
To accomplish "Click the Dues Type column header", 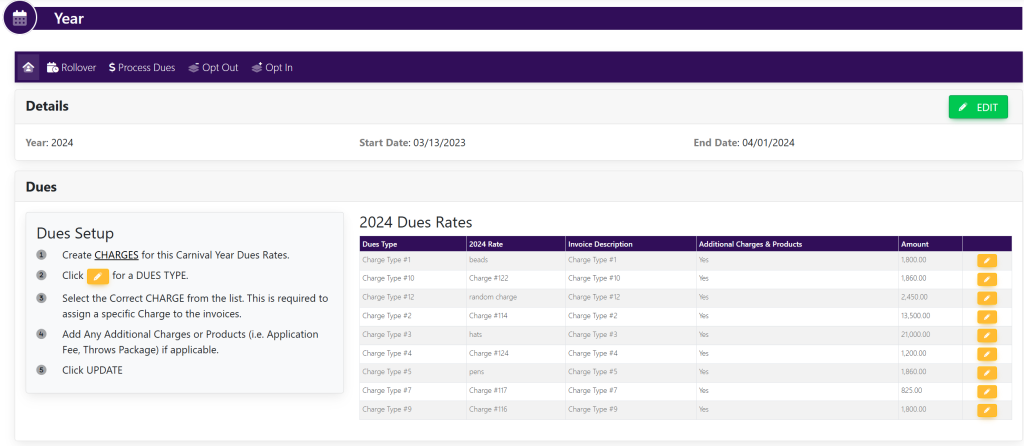I will point(380,244).
